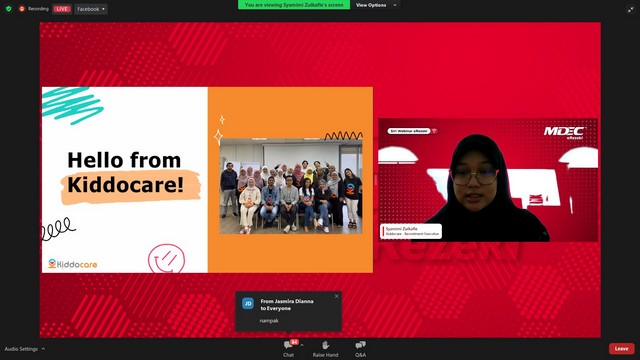
Task: Click the JD avatar in chat notification
Action: coord(248,304)
